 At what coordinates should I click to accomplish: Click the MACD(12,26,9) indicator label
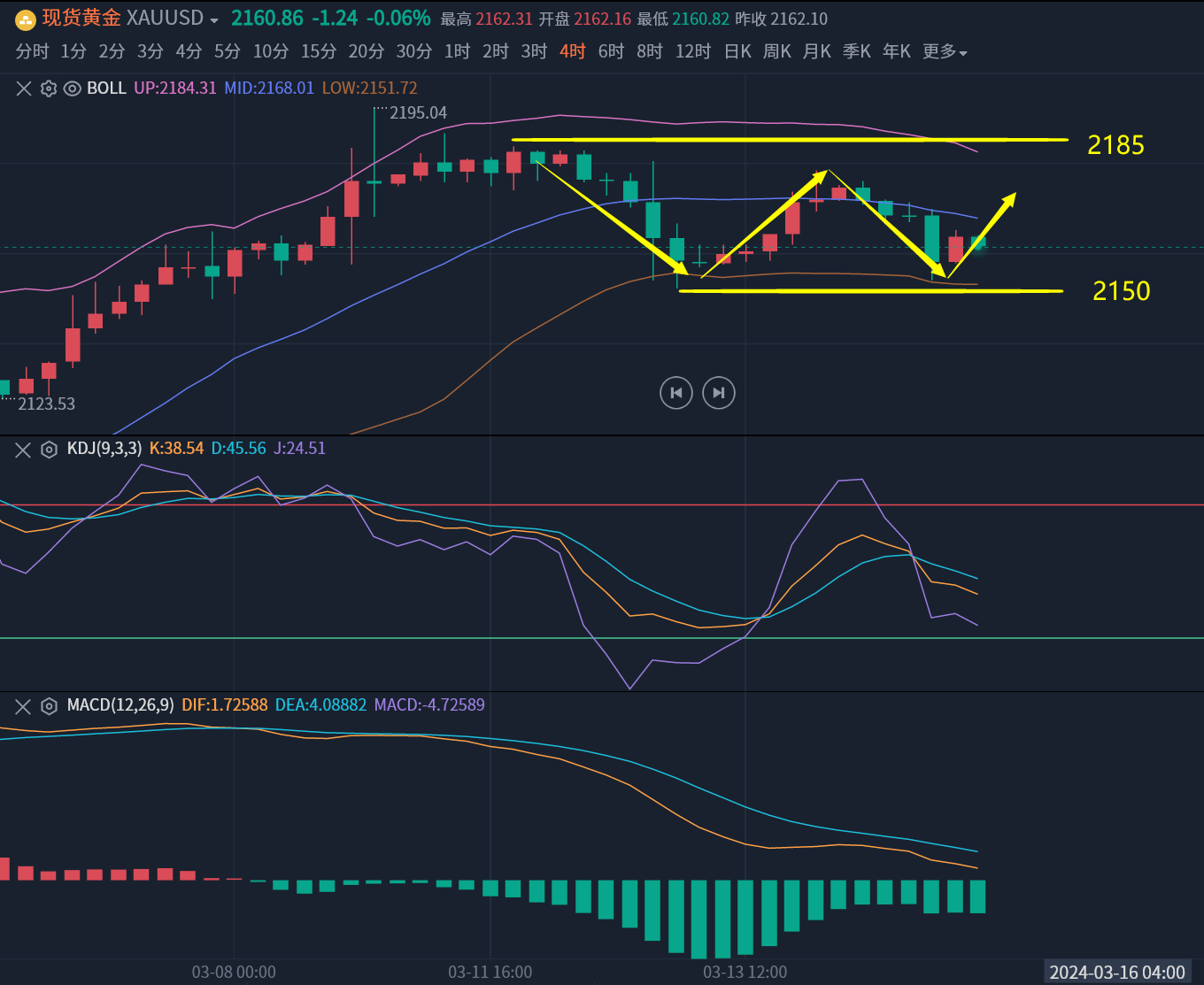[x=120, y=705]
